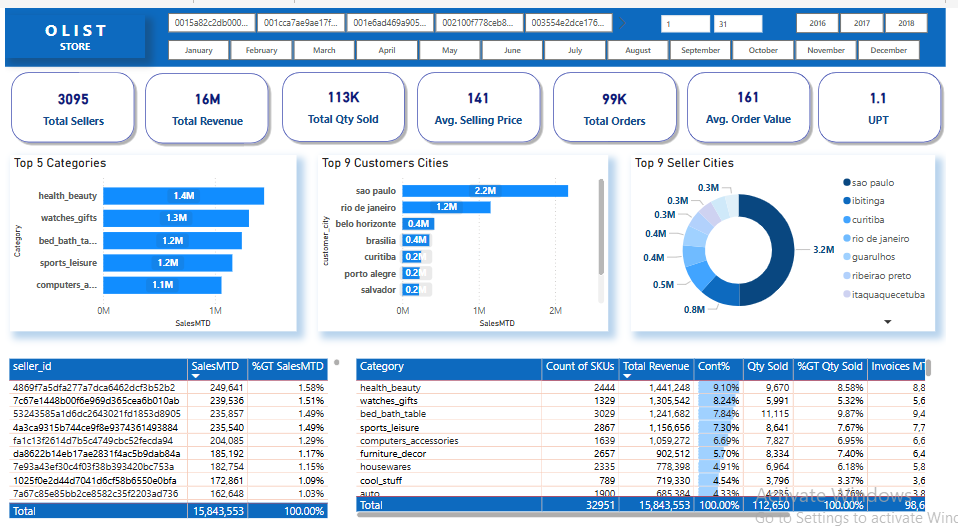Viewport: 958px width, 530px height.
Task: Select seller row 4869f7a5dfa277a7dca6462dcf3b52b2
Action: 169,388
